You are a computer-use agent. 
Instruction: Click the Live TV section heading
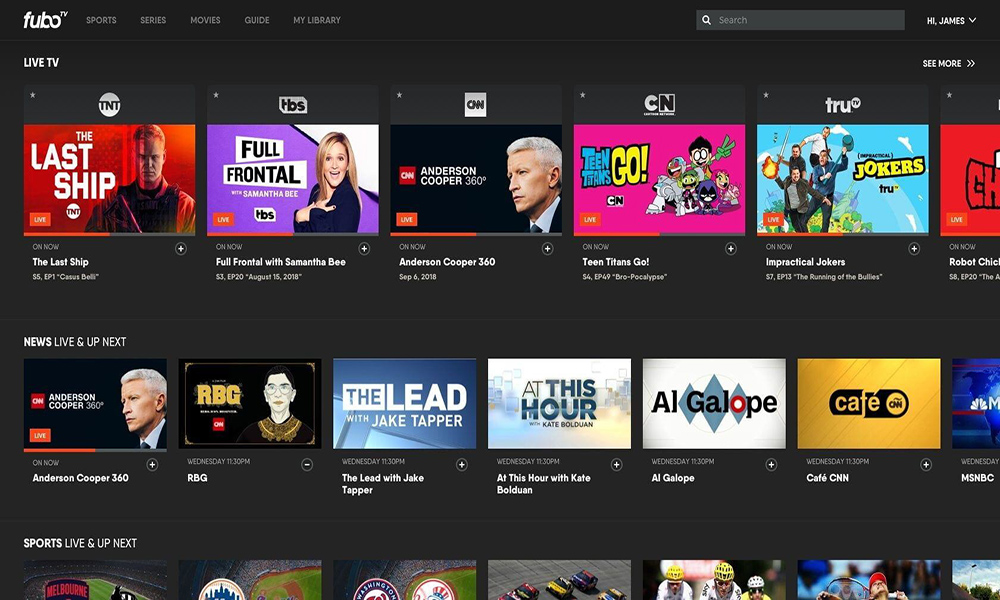[41, 62]
